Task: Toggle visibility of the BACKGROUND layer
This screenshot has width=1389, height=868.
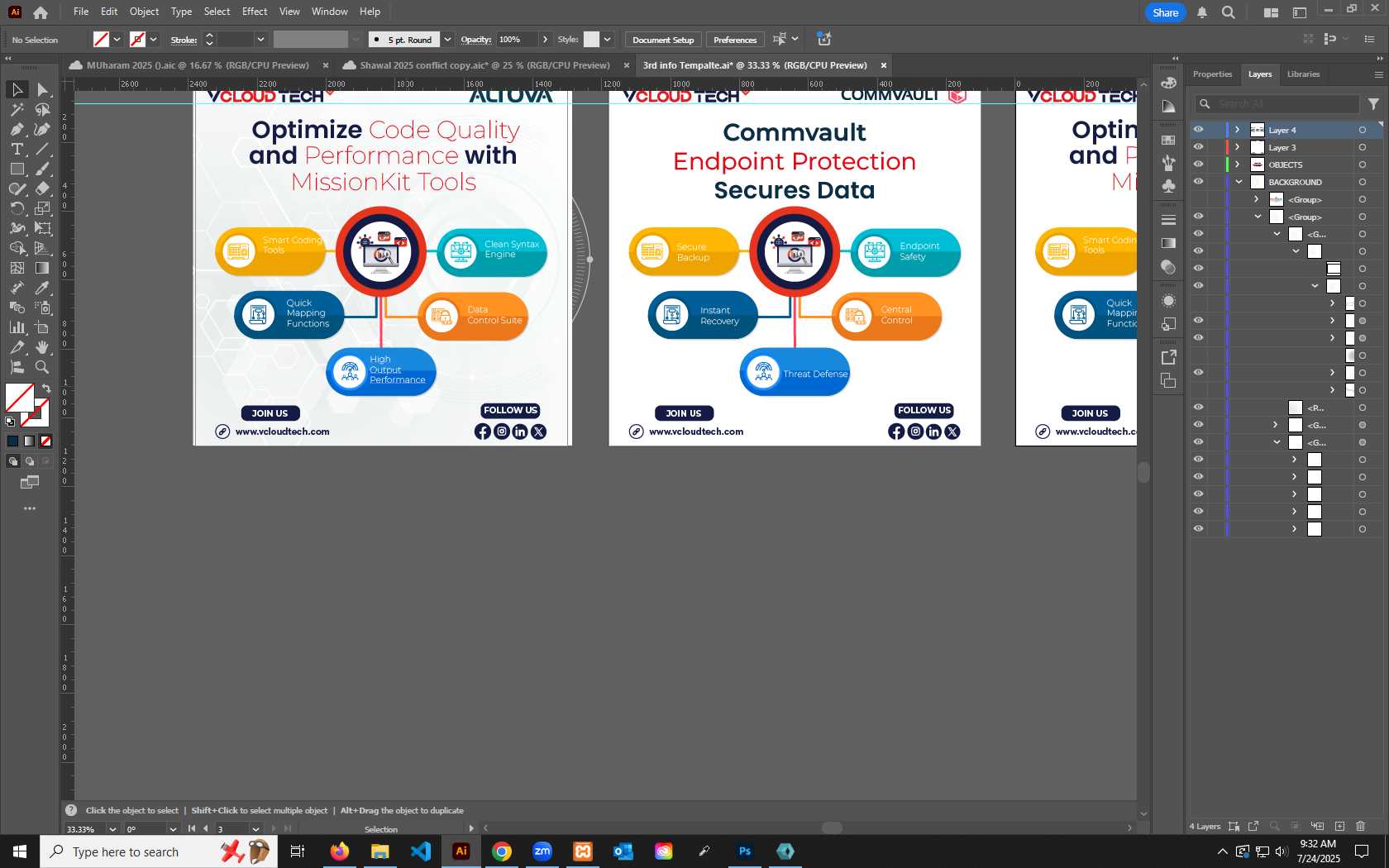Action: tap(1198, 182)
